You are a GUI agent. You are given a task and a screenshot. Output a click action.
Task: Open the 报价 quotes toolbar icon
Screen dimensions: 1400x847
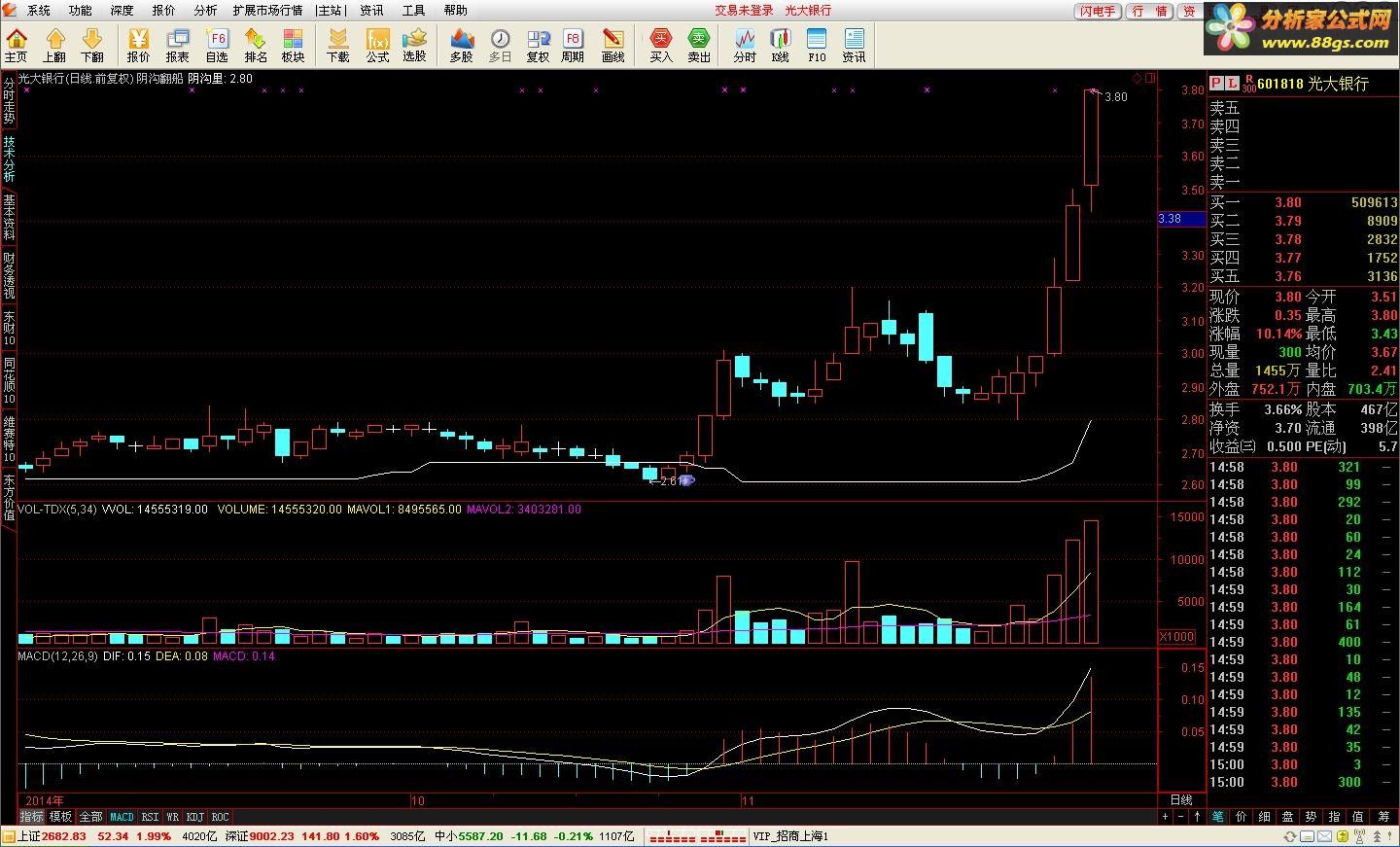pyautogui.click(x=139, y=45)
